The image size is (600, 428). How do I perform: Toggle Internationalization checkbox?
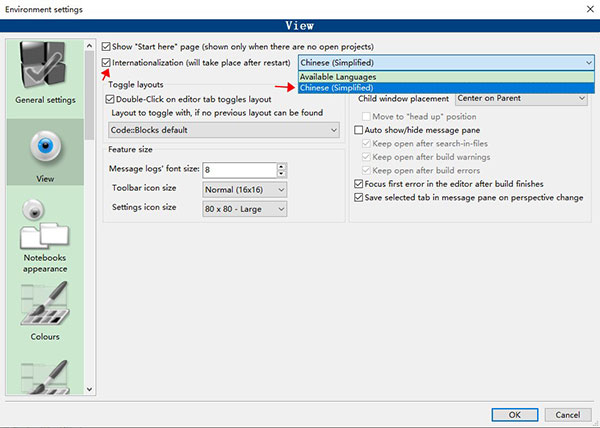[x=106, y=63]
